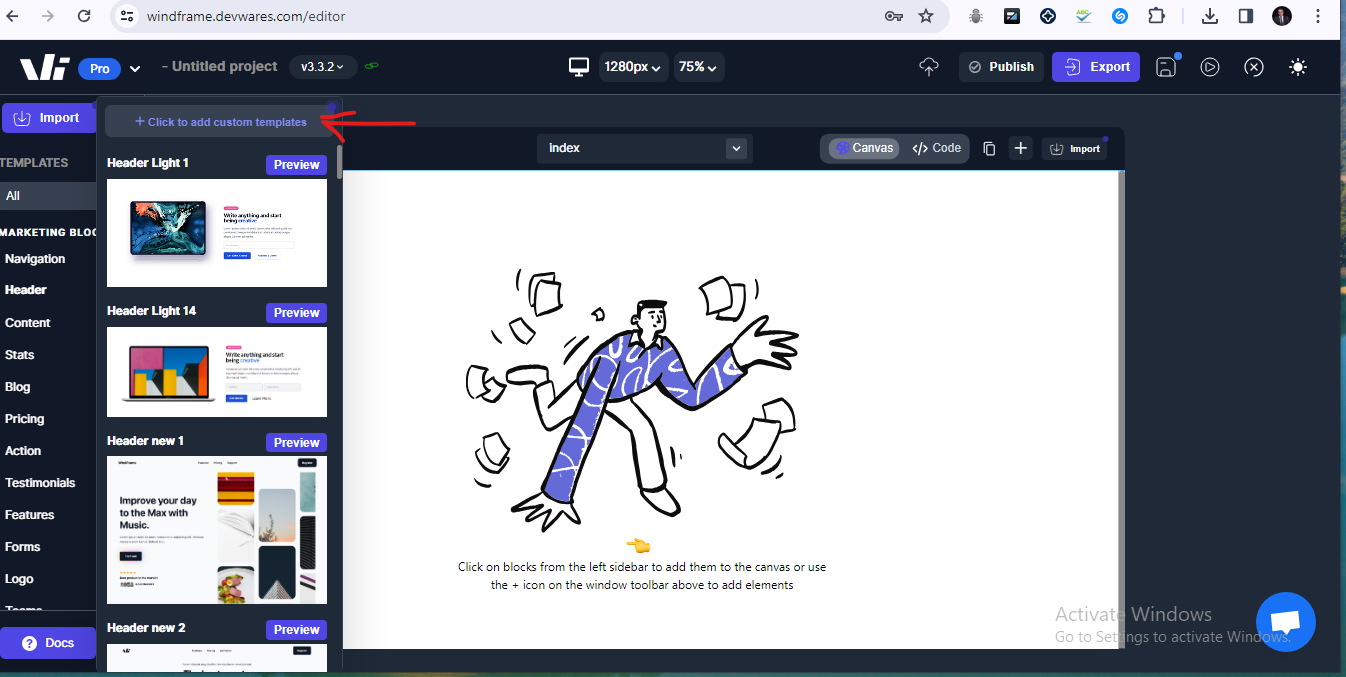Viewport: 1346px width, 677px height.
Task: Open the browser extensions puzzle icon
Action: point(1157,16)
